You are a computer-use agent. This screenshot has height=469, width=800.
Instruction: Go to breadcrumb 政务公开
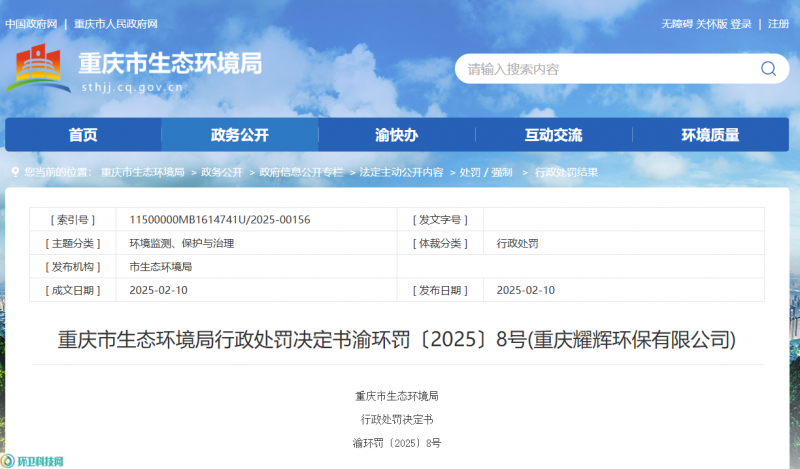tap(222, 172)
